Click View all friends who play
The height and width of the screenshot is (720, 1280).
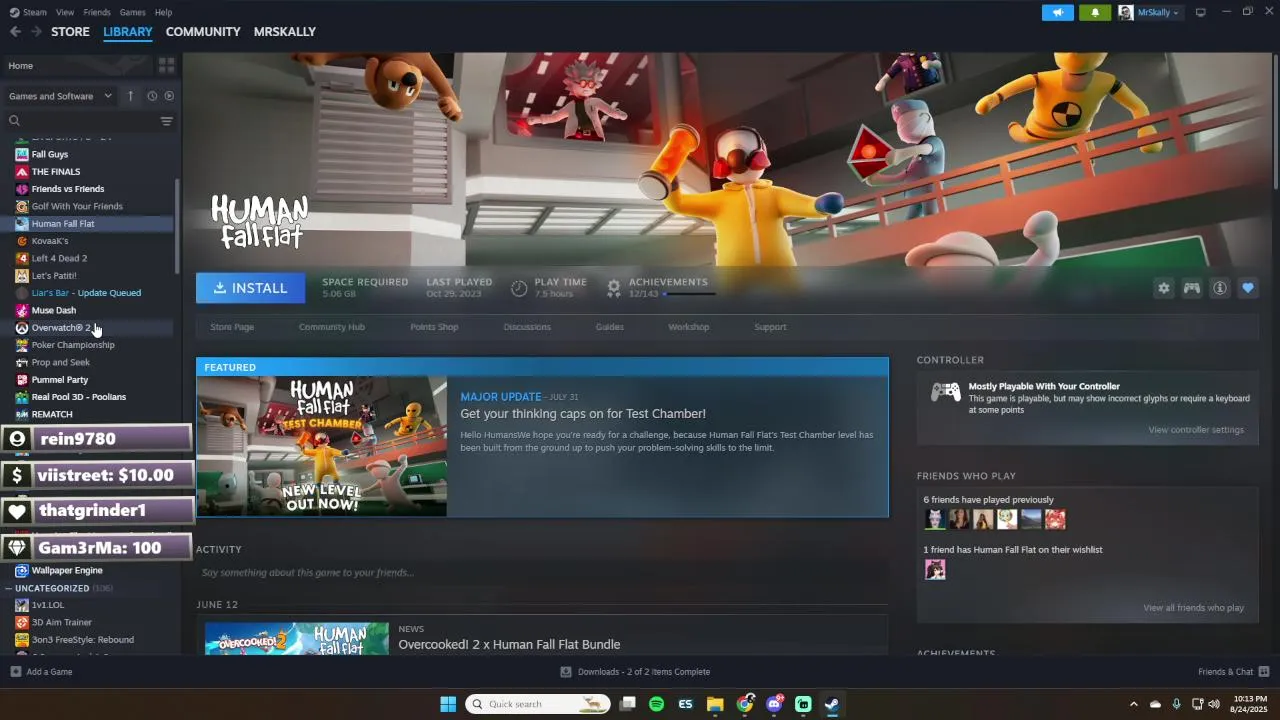click(1194, 608)
